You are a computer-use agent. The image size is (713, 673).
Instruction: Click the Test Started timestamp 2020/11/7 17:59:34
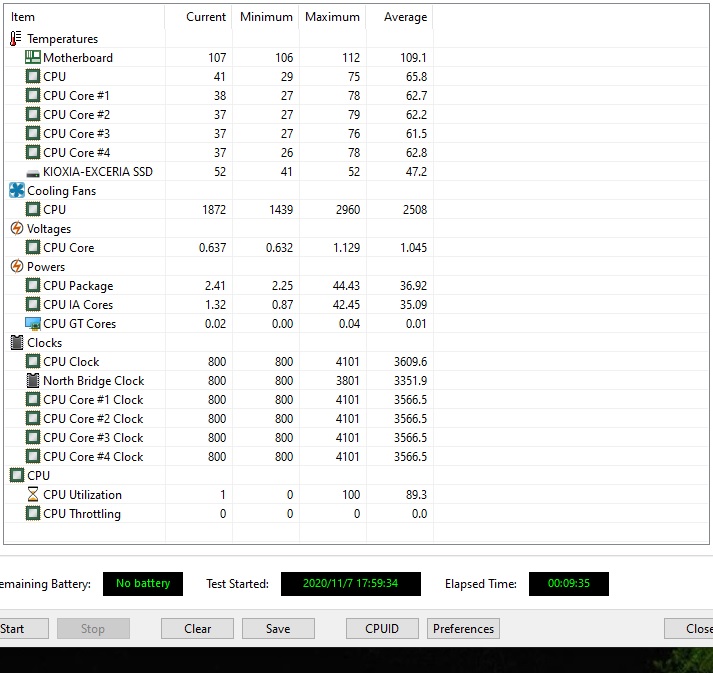point(351,583)
